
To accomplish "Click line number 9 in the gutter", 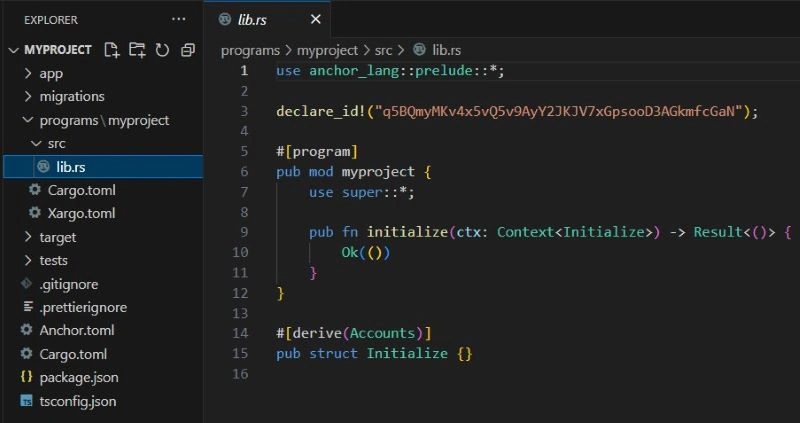I will pyautogui.click(x=244, y=232).
